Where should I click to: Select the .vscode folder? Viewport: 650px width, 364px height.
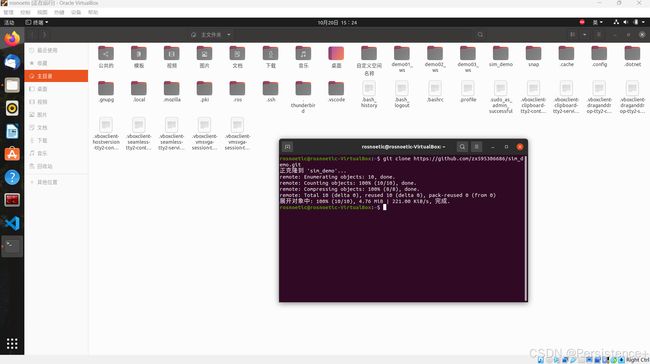(x=336, y=92)
